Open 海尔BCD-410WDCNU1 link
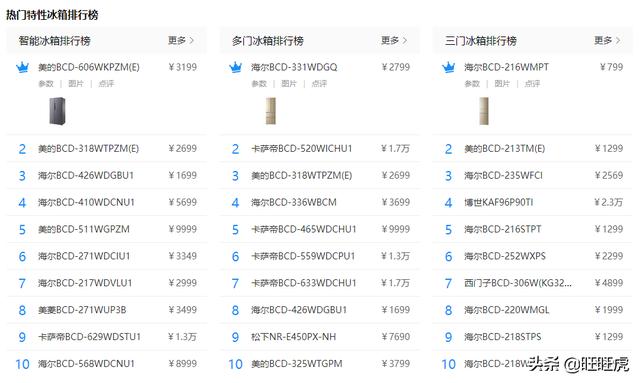640x383 pixels. tap(87, 203)
